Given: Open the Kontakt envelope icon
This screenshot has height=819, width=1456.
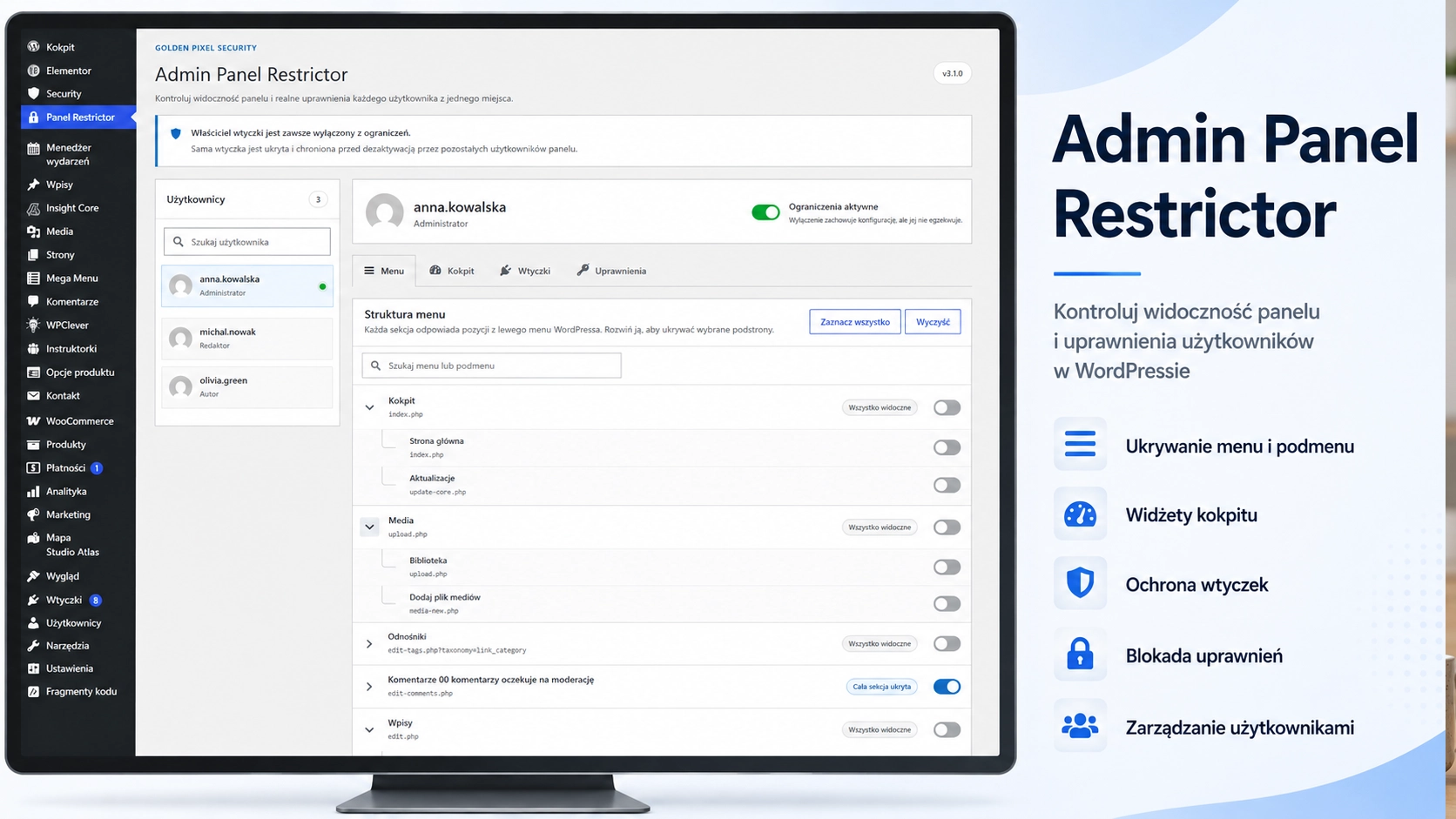Looking at the screenshot, I should [x=33, y=395].
